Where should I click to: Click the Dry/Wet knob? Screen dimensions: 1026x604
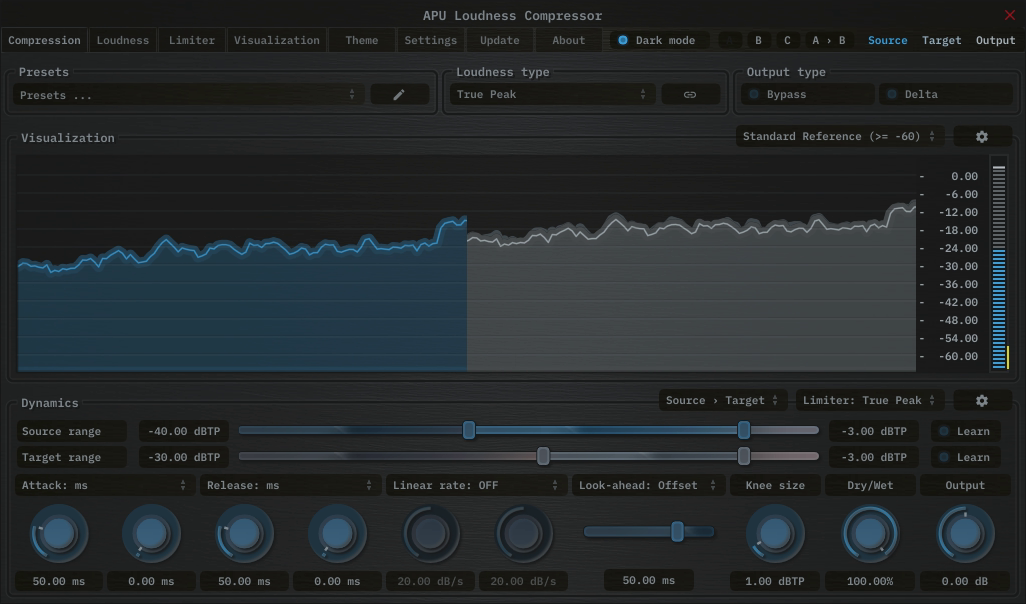coord(870,533)
